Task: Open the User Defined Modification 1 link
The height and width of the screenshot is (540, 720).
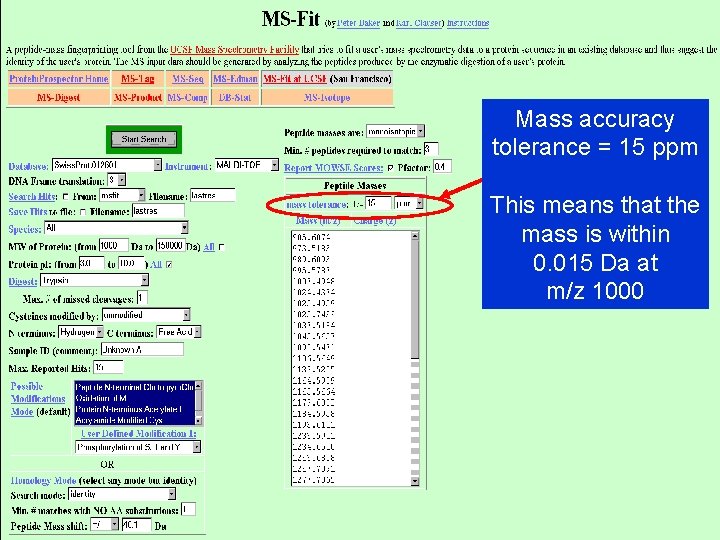Action: click(x=139, y=433)
